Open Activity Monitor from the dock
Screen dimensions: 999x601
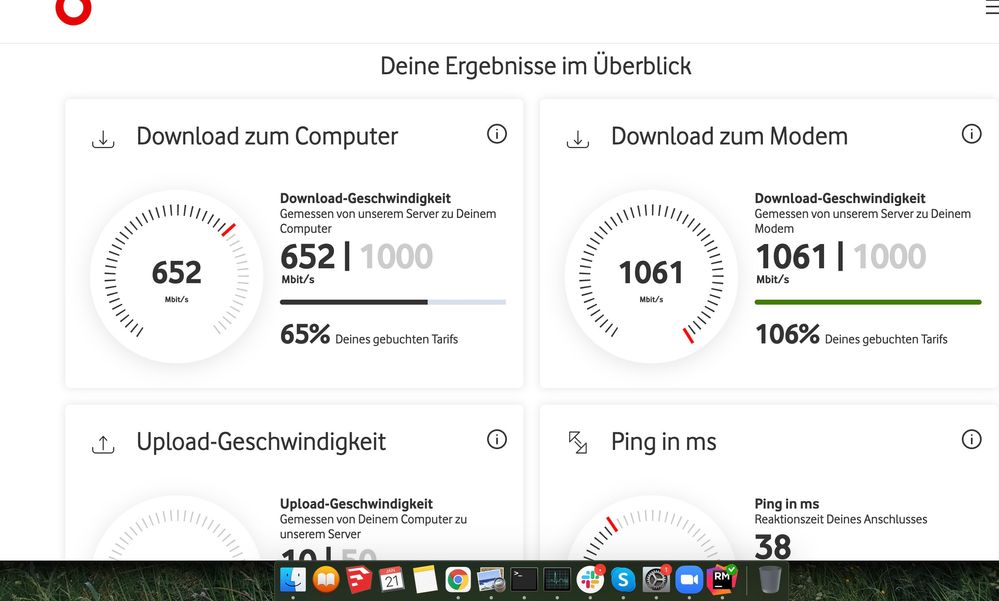[x=557, y=579]
